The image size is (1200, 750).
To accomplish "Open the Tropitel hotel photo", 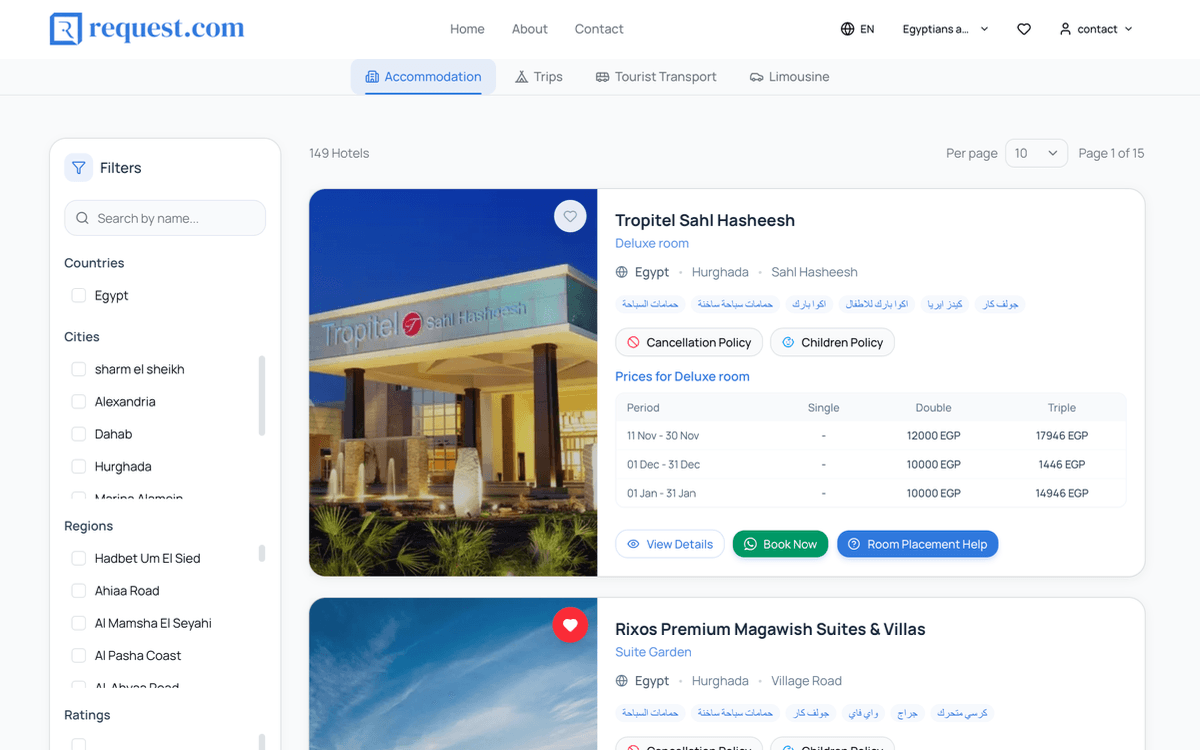I will pos(453,383).
